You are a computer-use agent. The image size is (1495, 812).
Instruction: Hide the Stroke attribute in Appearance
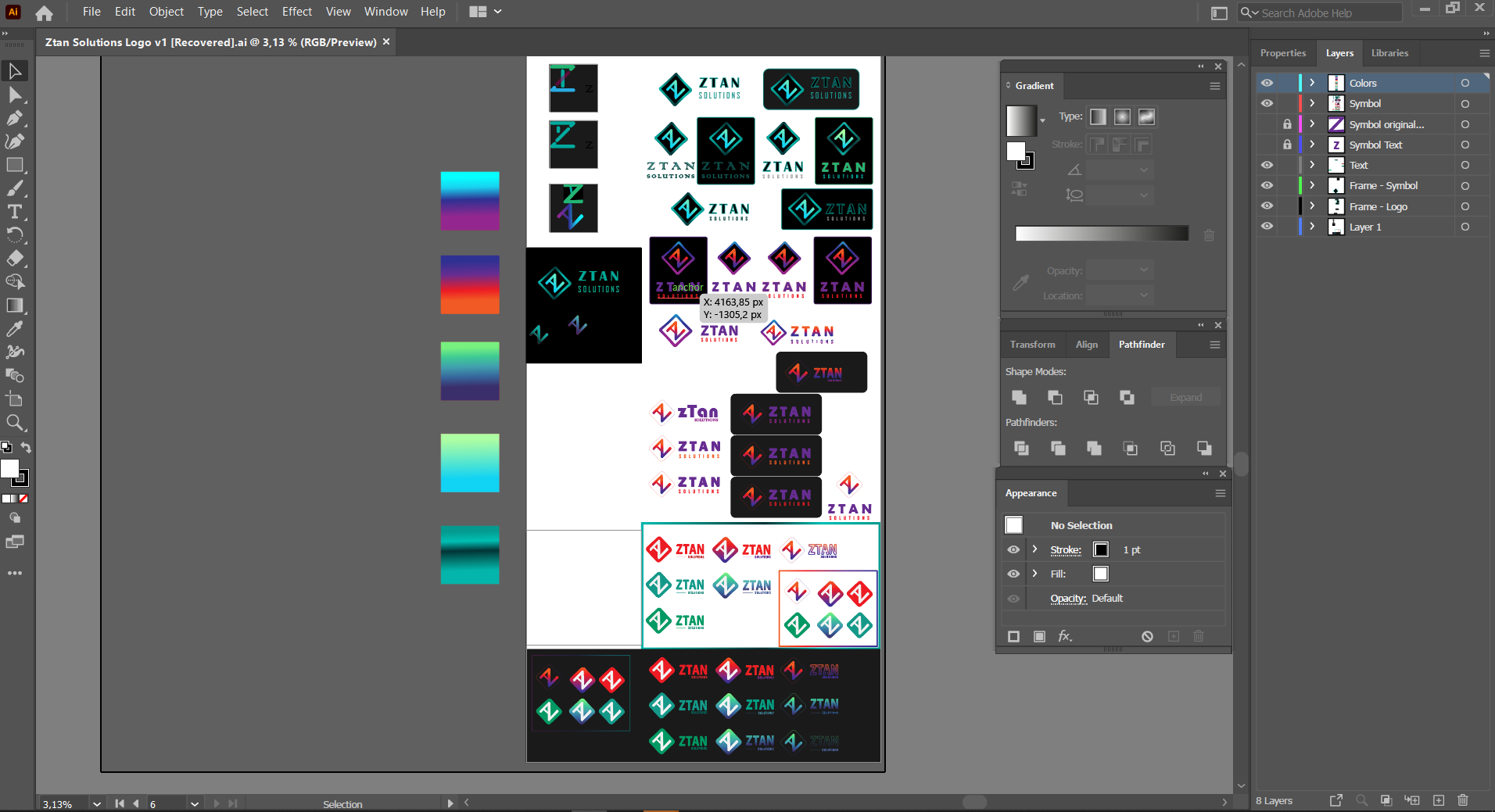coord(1013,549)
